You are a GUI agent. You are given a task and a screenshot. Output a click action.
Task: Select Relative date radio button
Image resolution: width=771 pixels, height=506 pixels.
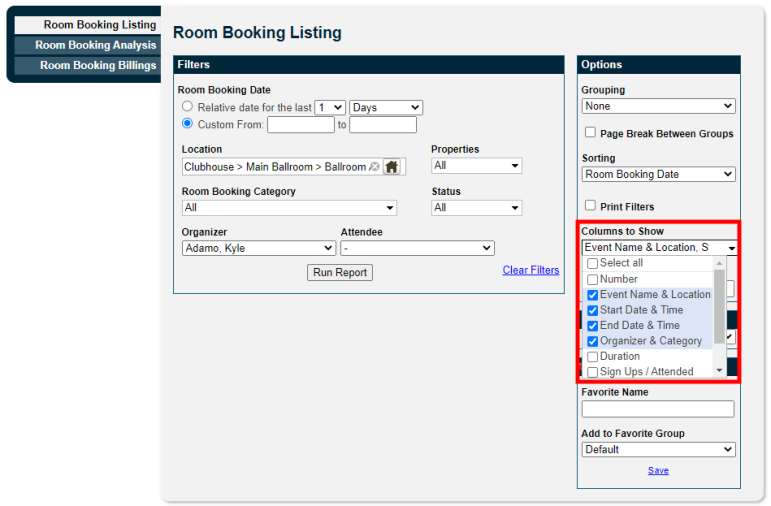click(x=187, y=106)
